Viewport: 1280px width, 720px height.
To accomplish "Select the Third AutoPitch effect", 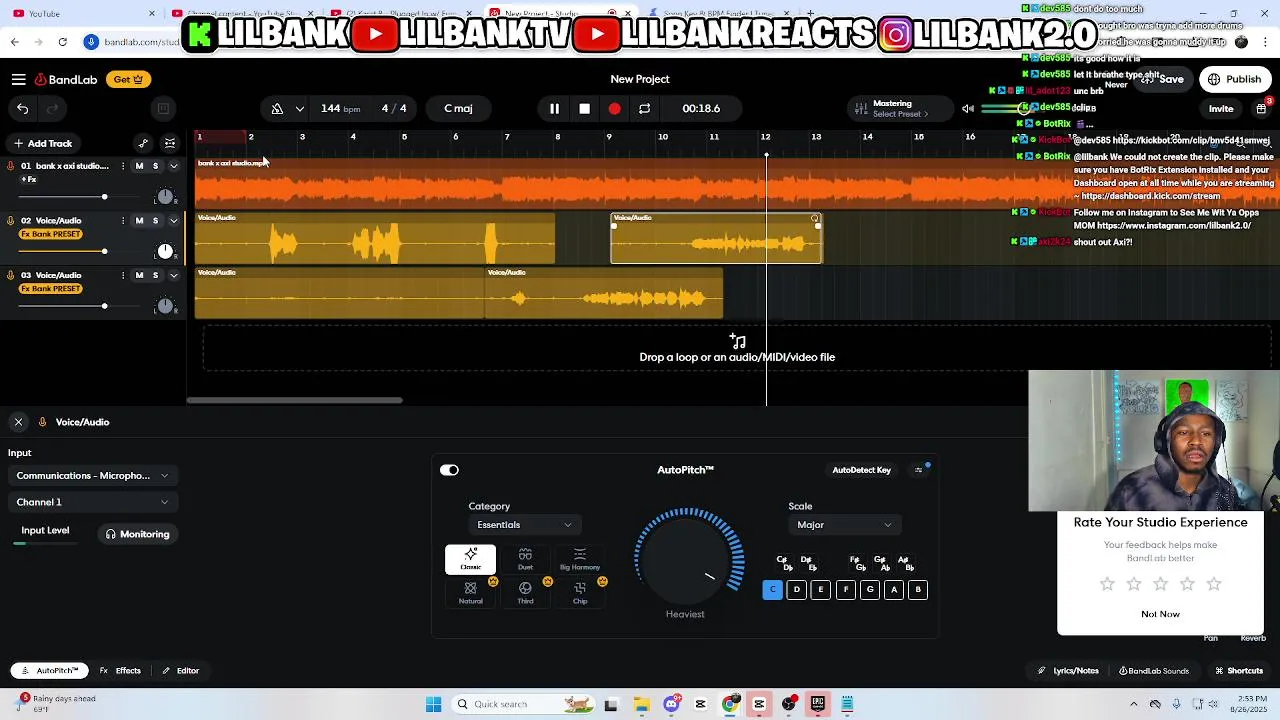I will point(525,593).
